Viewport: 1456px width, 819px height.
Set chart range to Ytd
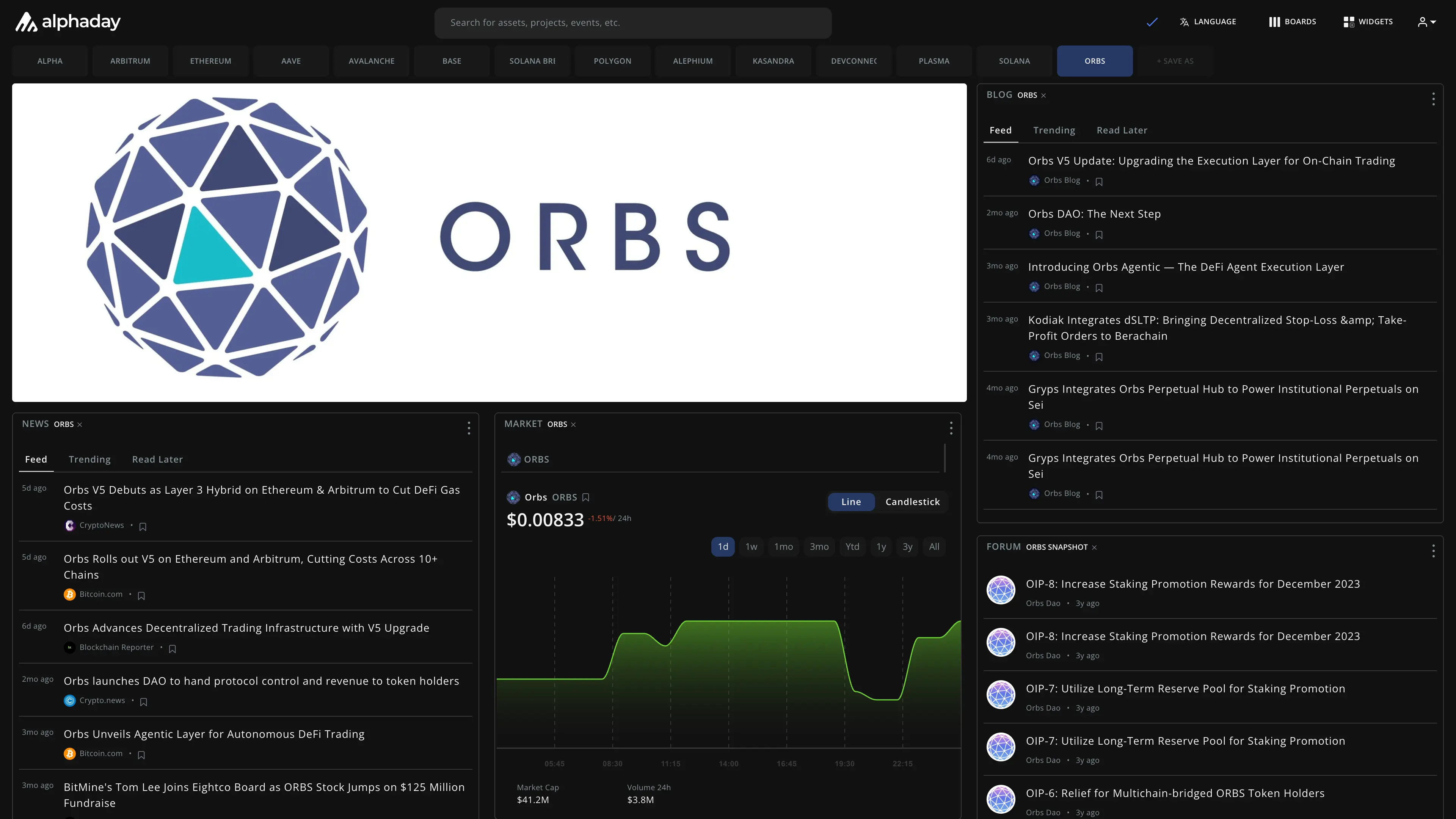tap(852, 546)
